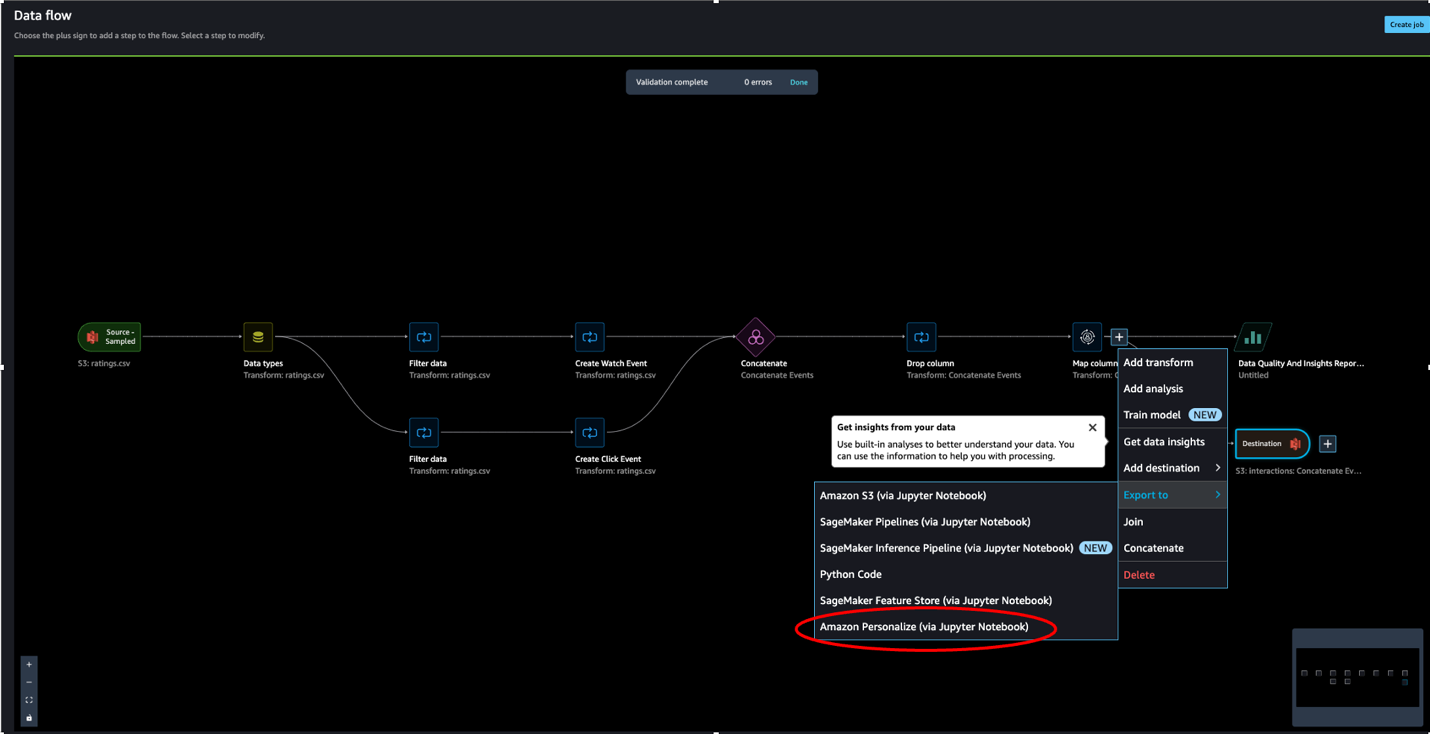The height and width of the screenshot is (734, 1430).
Task: Select the Data types step icon
Action: coord(258,337)
